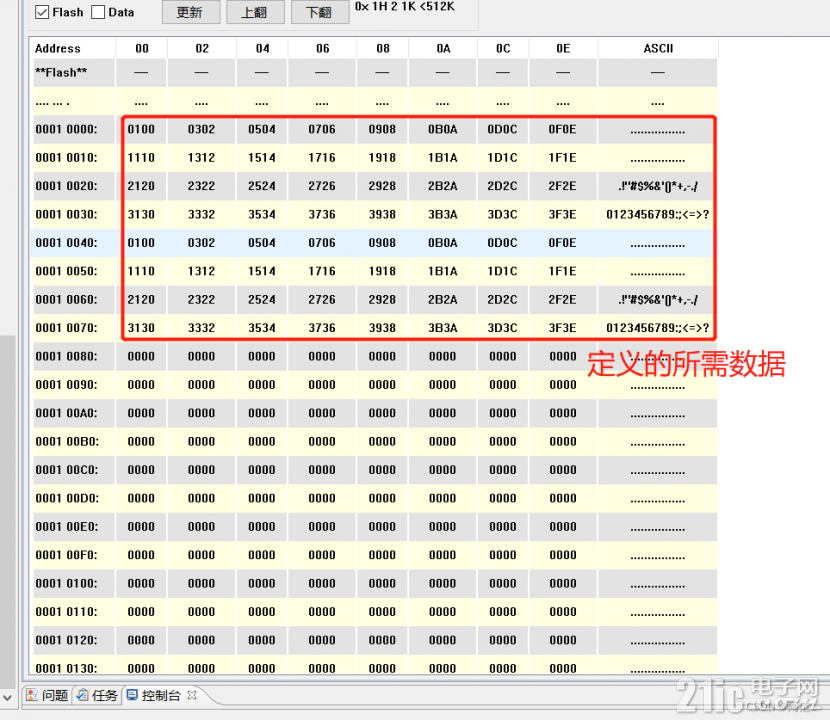Select address row 0001 00B0:

click(x=66, y=442)
